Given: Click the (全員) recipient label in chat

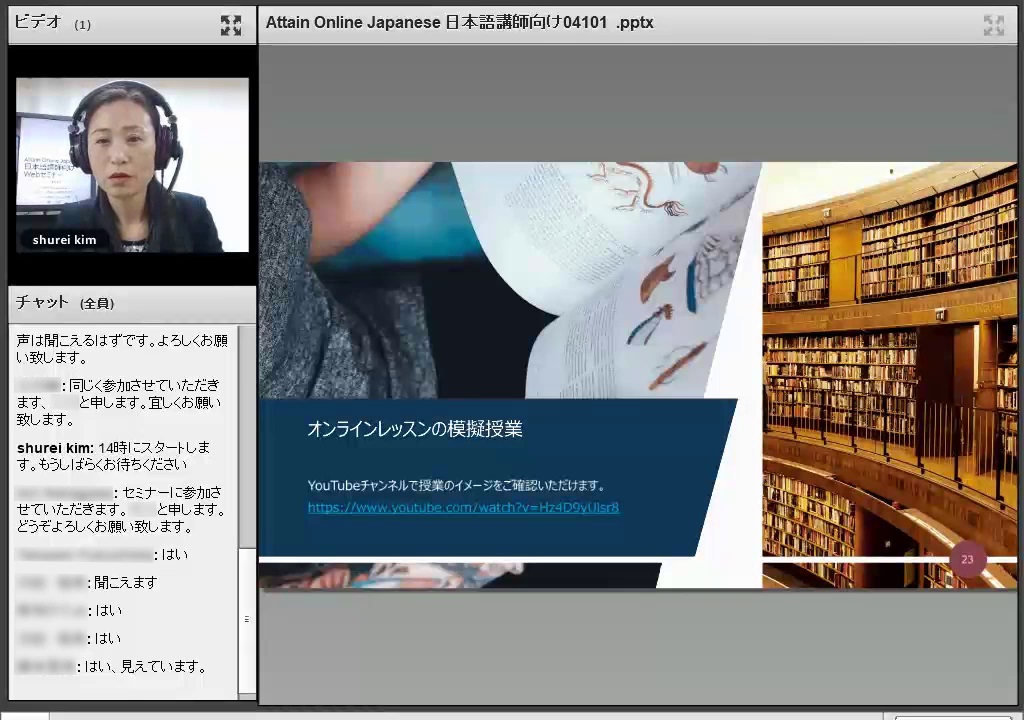Looking at the screenshot, I should pos(97,303).
